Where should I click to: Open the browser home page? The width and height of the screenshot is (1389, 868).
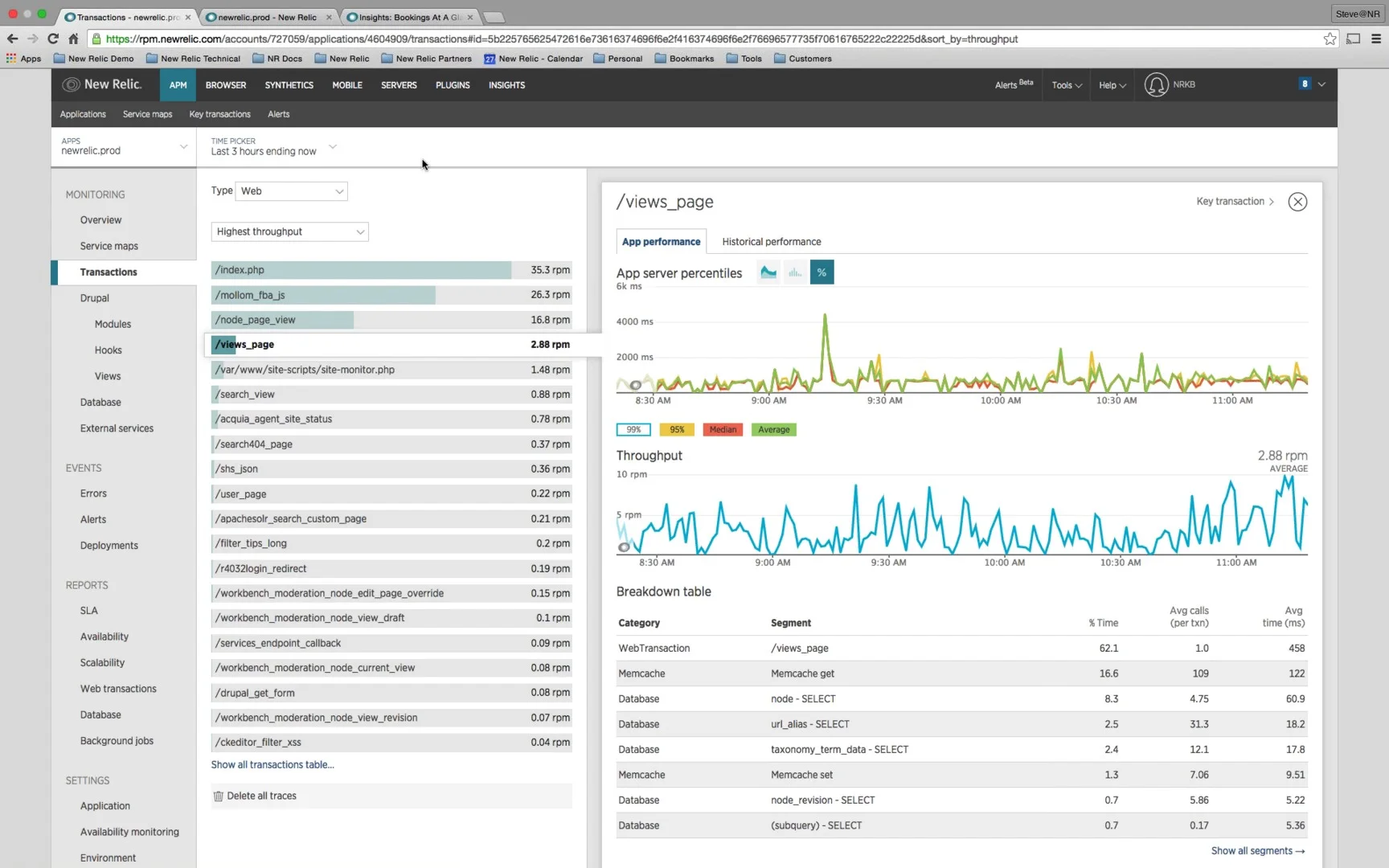point(73,39)
